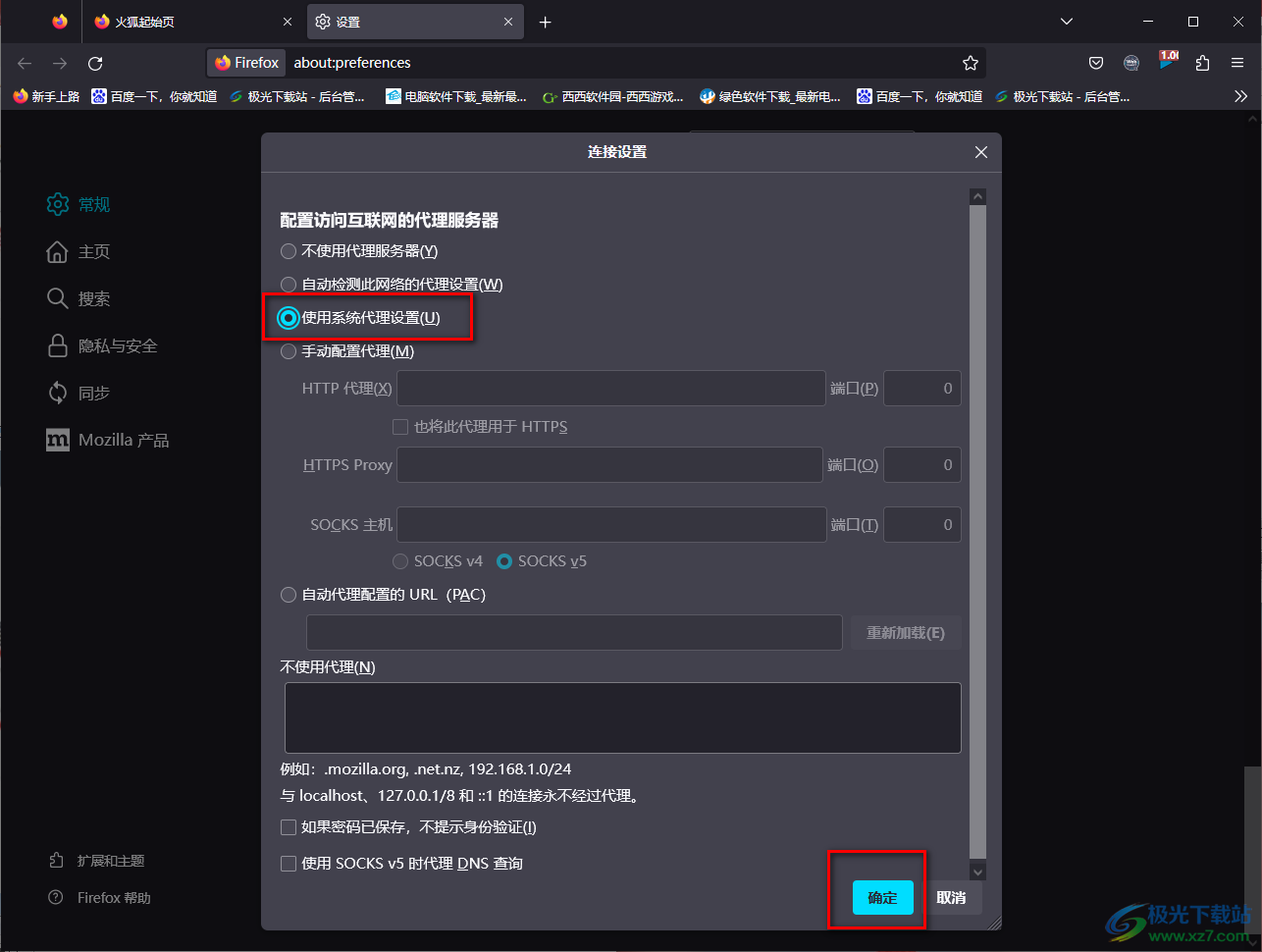1262x952 pixels.
Task: Open first 百度一下，你就知道 bookmark
Action: [x=154, y=96]
